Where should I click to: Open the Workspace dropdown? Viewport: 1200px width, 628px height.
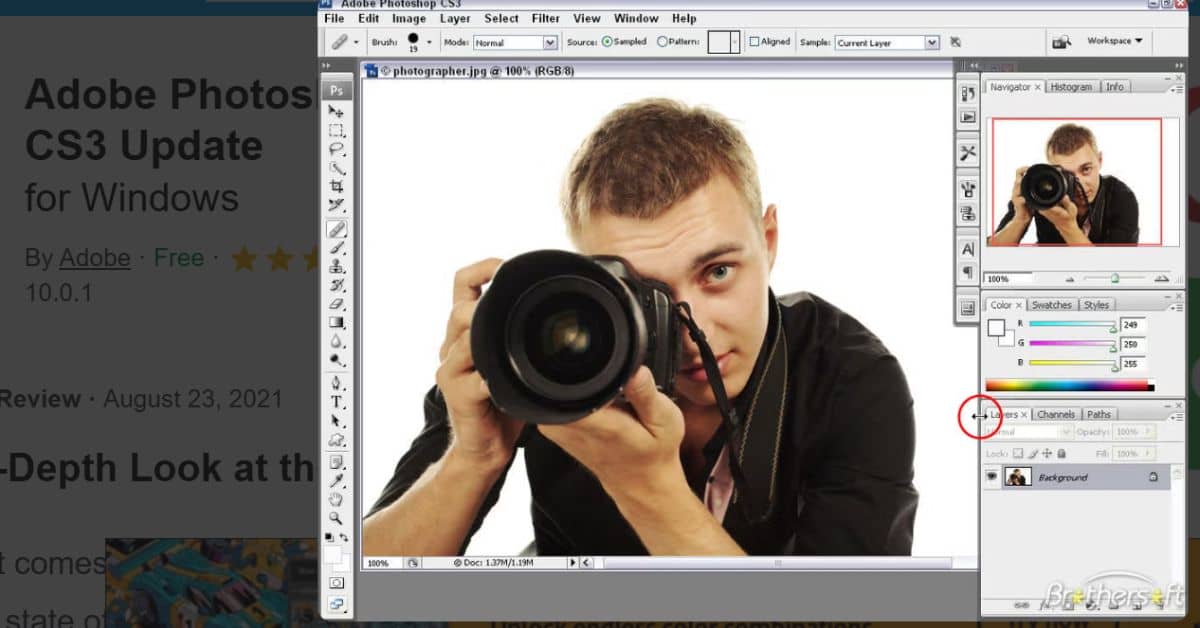pyautogui.click(x=1114, y=41)
